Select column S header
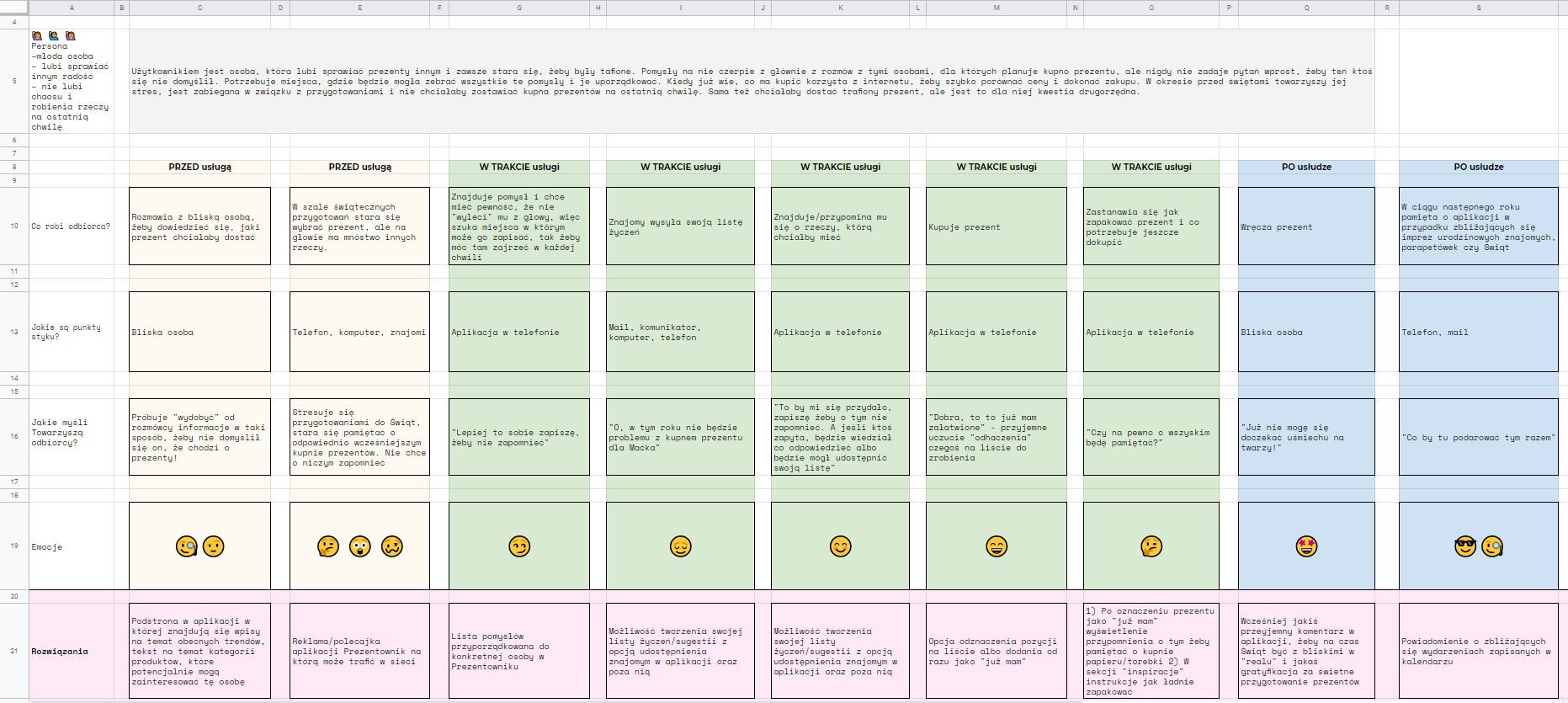This screenshot has height=703, width=1568. 1479,8
